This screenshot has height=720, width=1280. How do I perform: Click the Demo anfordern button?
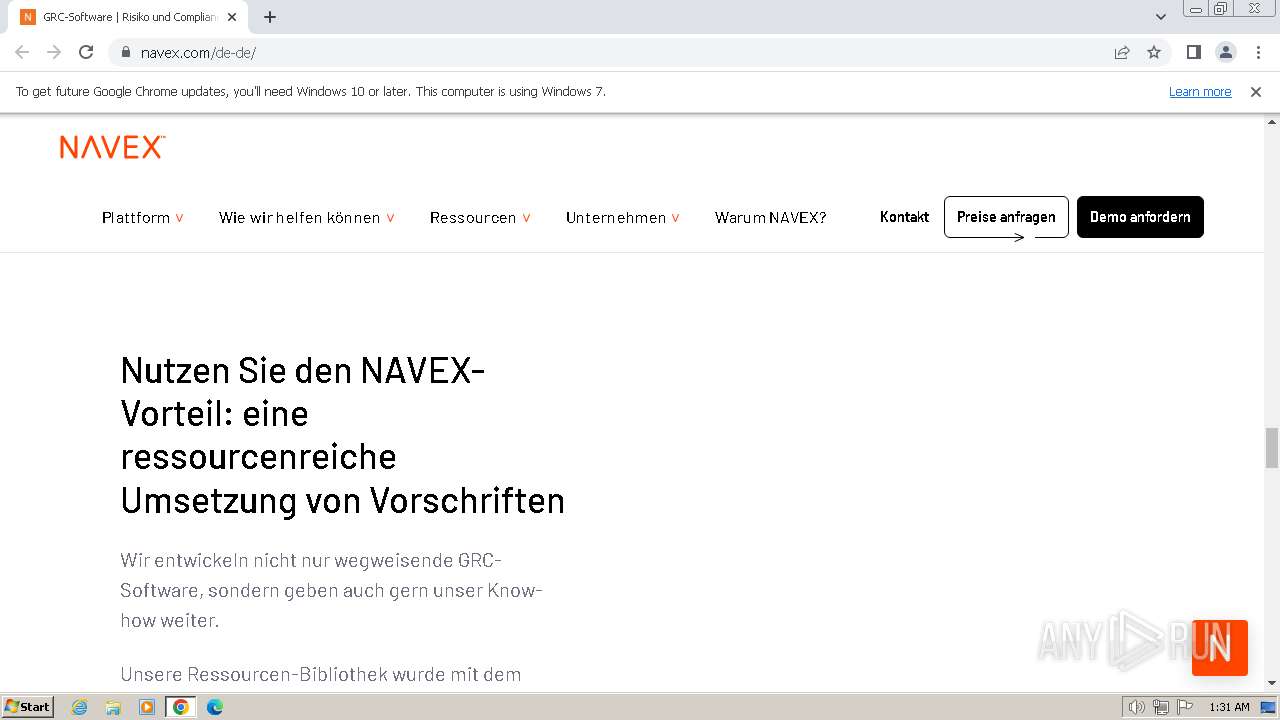tap(1140, 217)
